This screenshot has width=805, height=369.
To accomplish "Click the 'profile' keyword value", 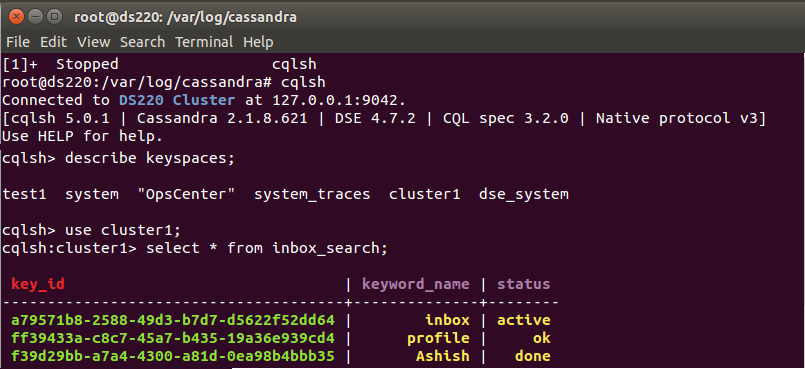I will click(438, 339).
